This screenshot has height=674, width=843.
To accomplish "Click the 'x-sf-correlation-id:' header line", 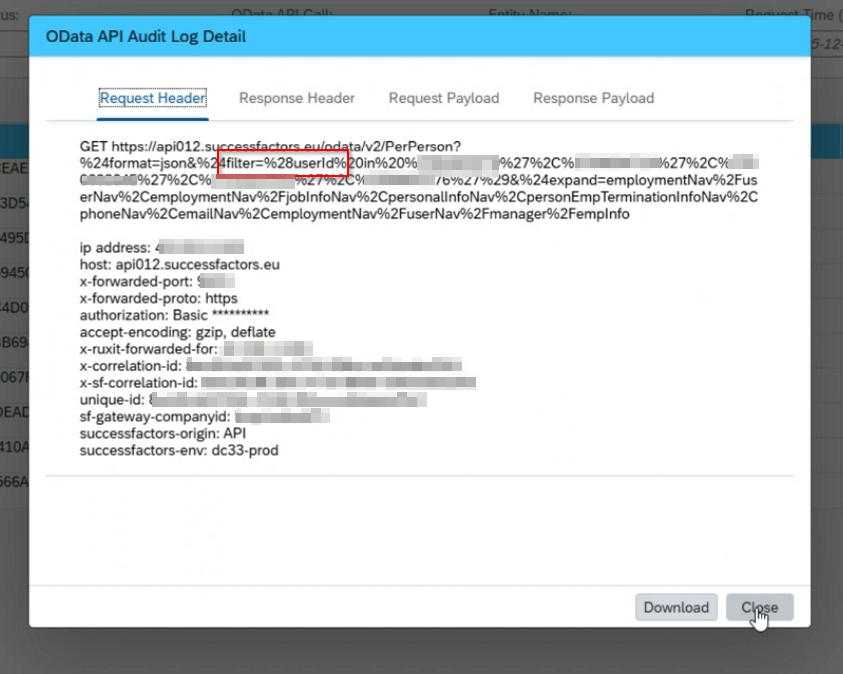I will pyautogui.click(x=277, y=383).
